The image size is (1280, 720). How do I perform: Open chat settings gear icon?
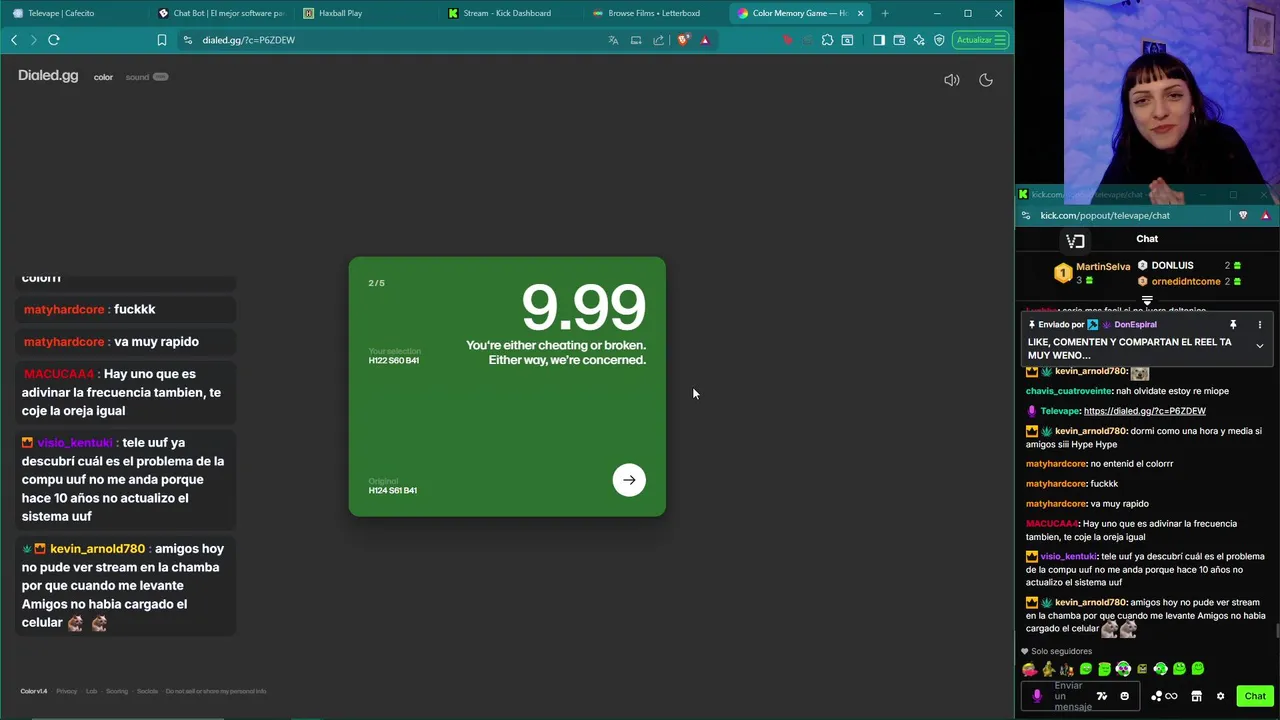coord(1220,696)
